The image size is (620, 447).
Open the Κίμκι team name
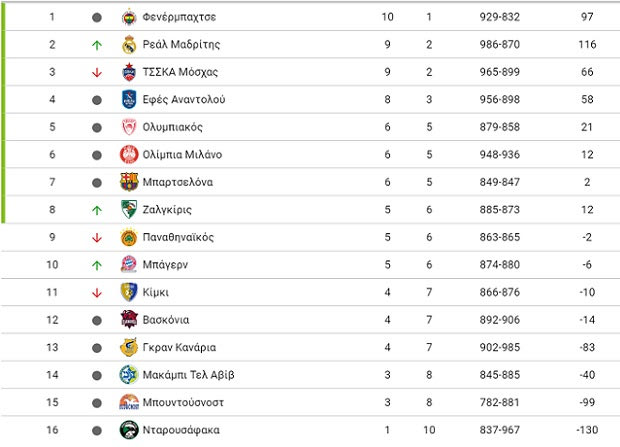tap(155, 292)
